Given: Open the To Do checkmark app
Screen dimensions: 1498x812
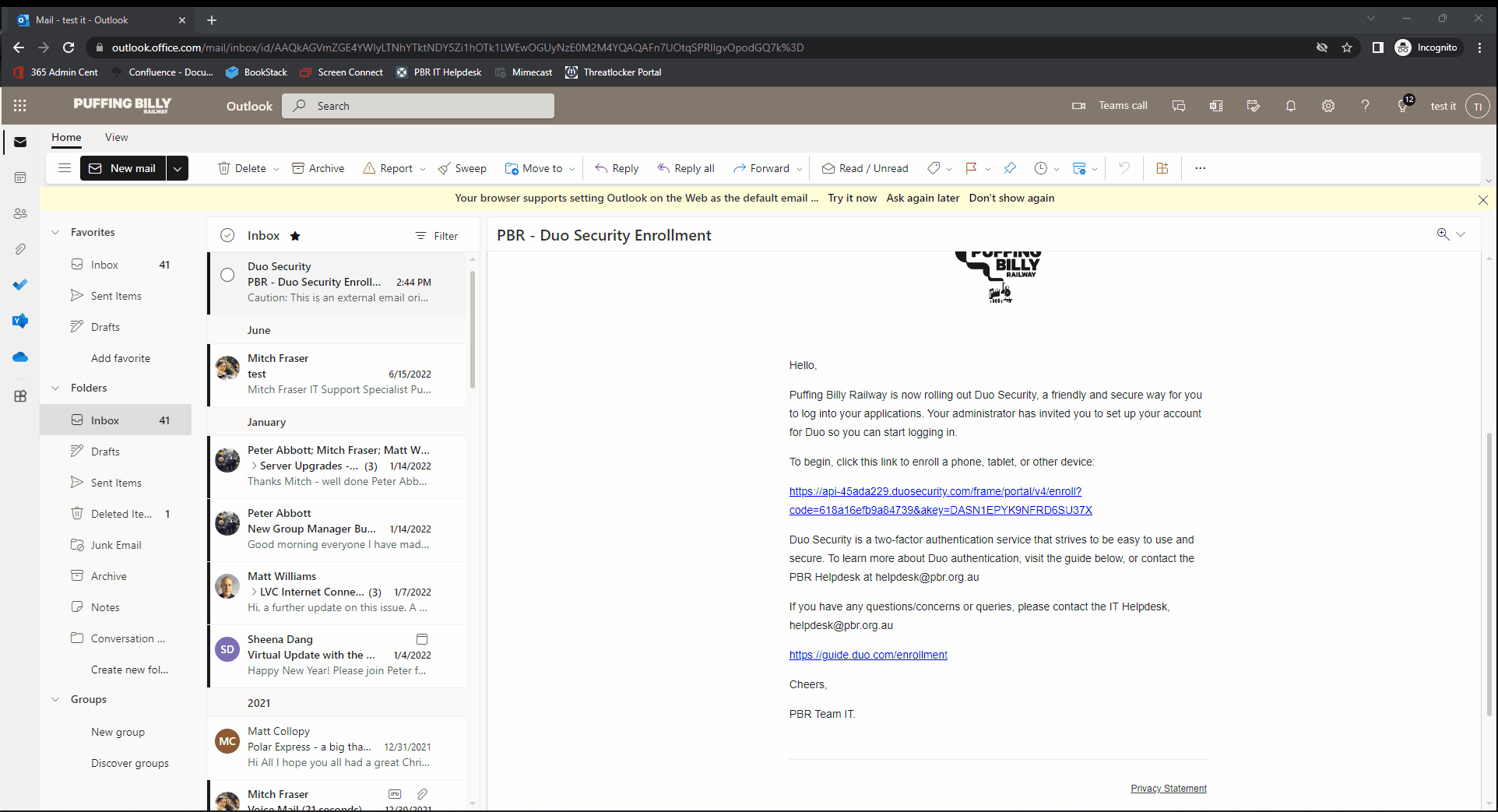Looking at the screenshot, I should 20,285.
